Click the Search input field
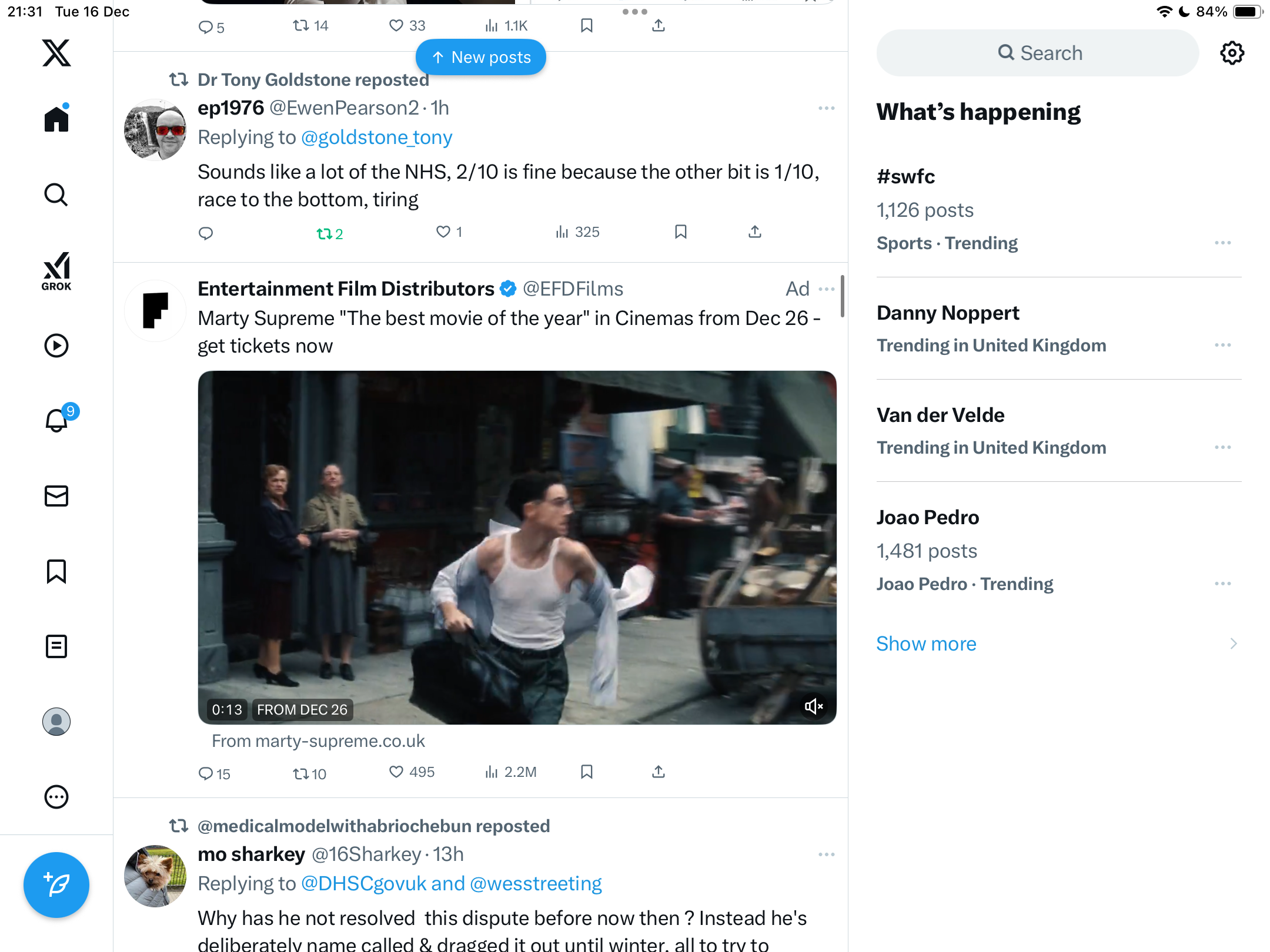The width and height of the screenshot is (1270, 952). [x=1038, y=53]
